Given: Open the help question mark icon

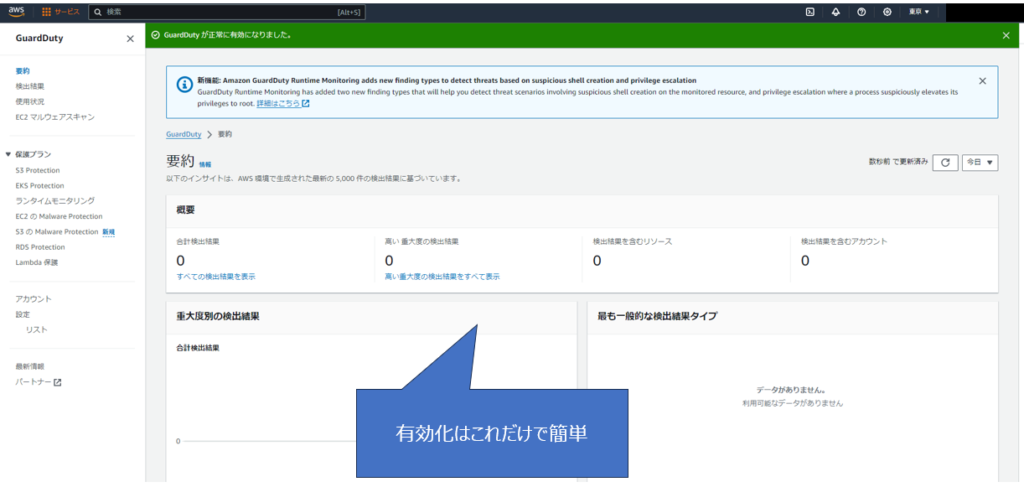Looking at the screenshot, I should click(x=861, y=12).
